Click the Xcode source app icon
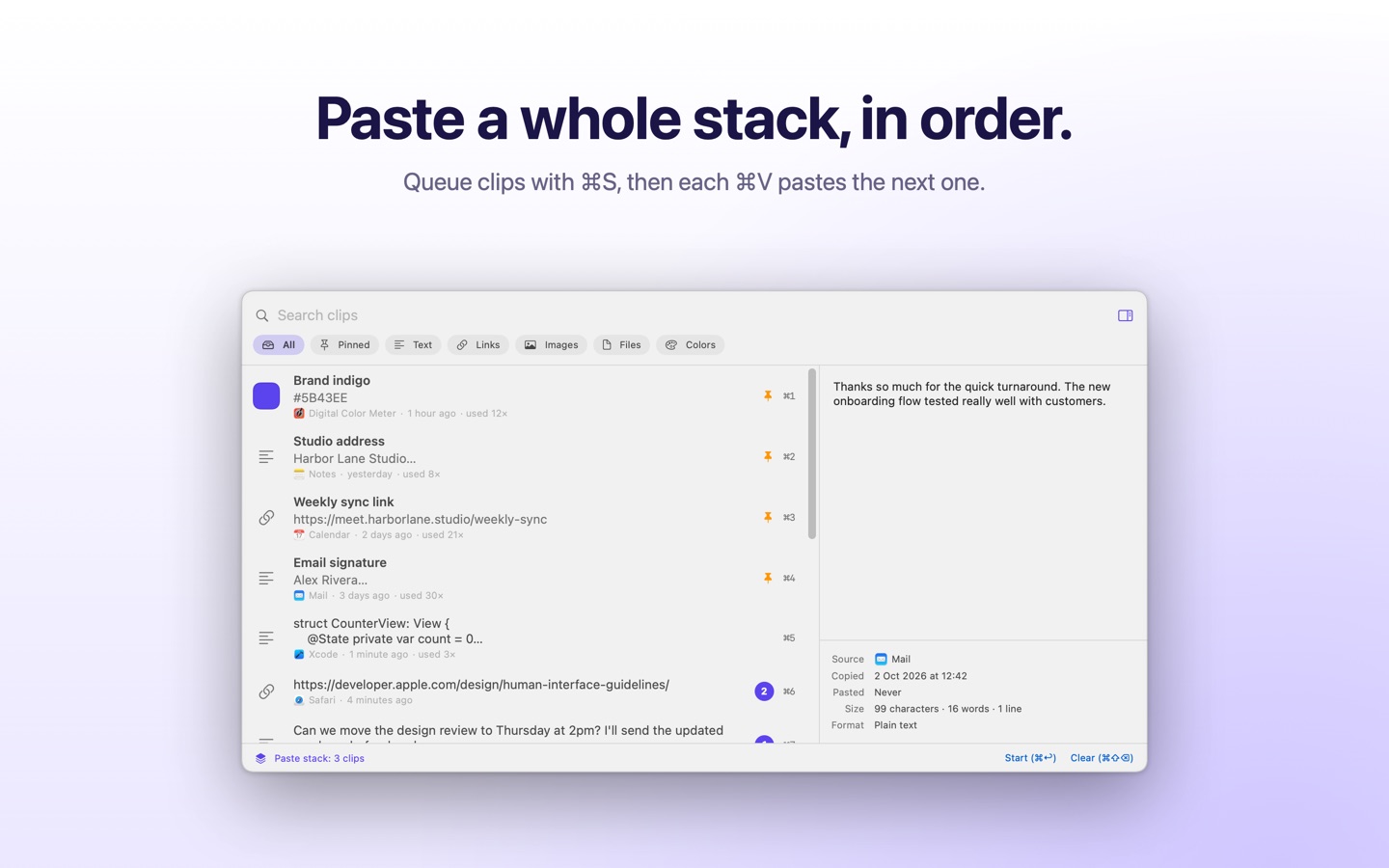Image resolution: width=1389 pixels, height=868 pixels. tap(299, 655)
